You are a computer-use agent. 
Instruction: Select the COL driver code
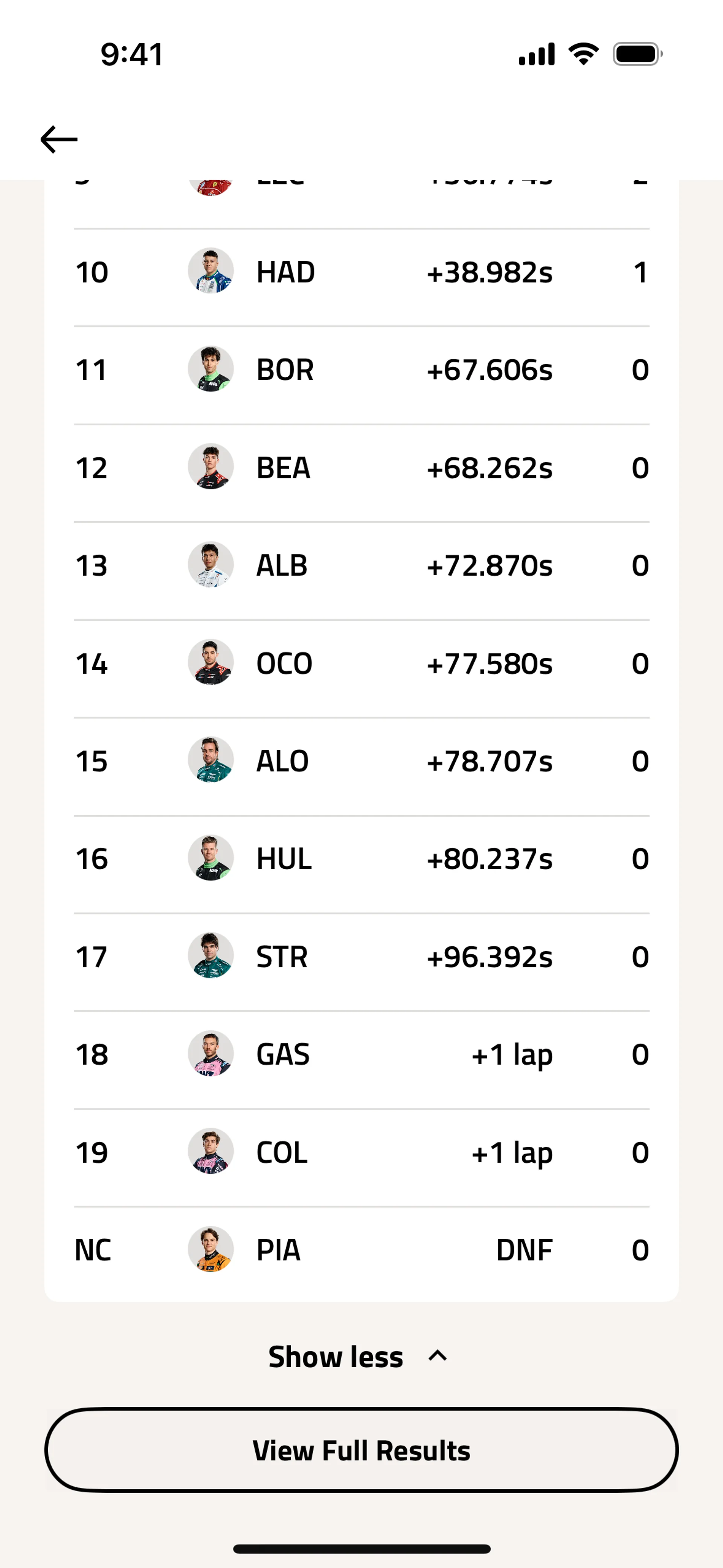(282, 1152)
